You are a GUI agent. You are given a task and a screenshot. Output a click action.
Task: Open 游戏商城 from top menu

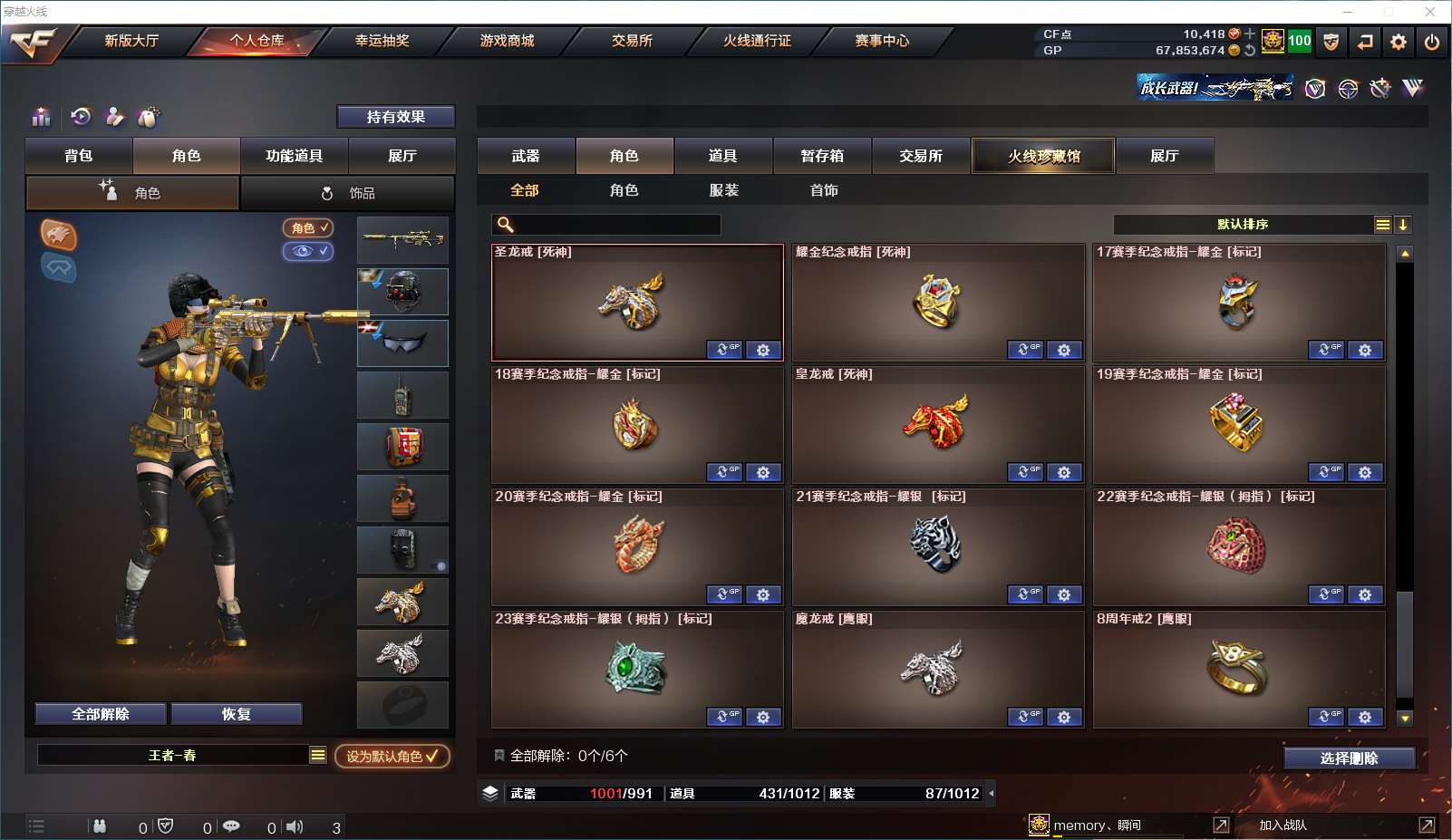(x=507, y=41)
